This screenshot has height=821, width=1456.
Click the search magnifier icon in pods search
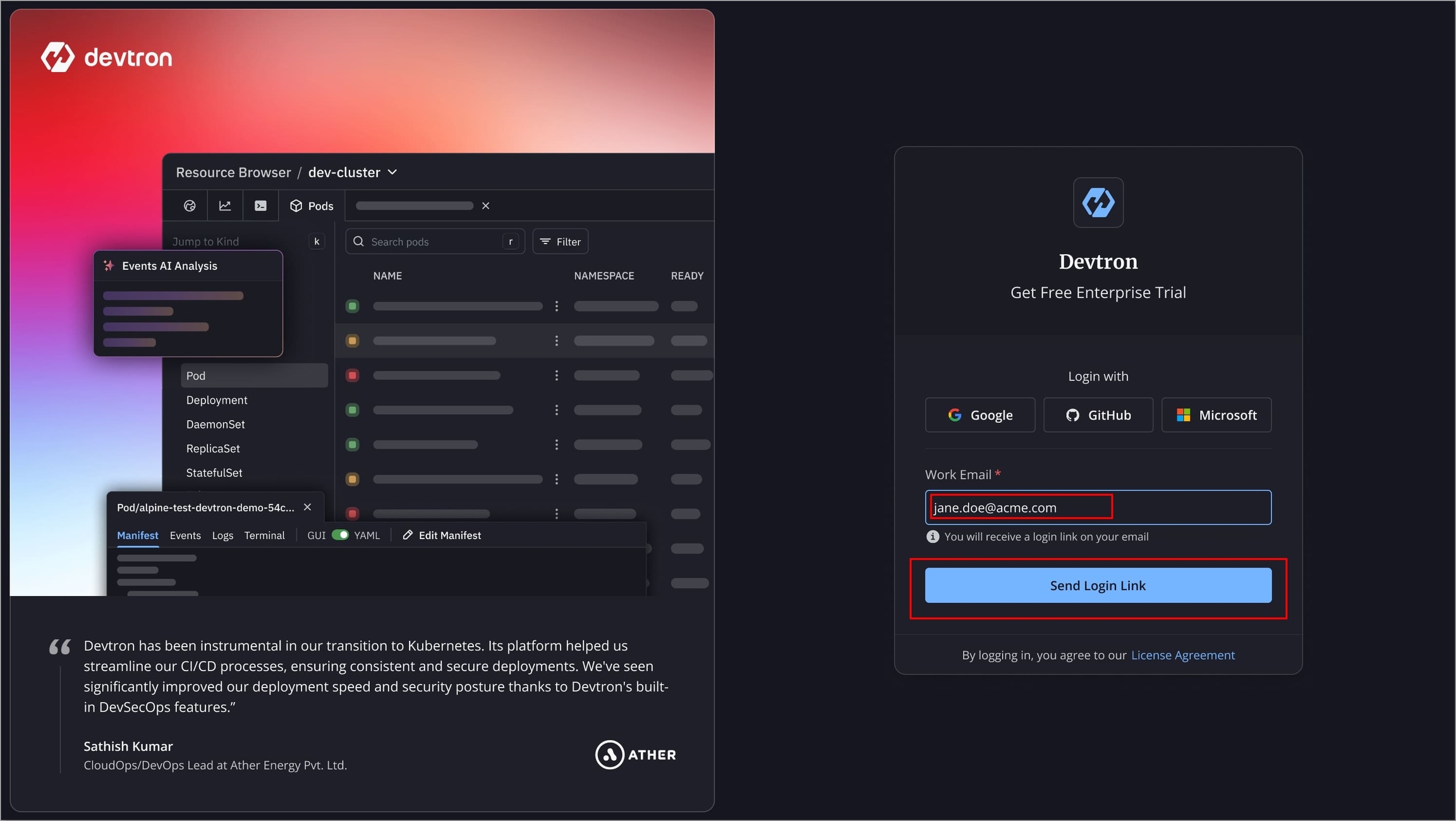click(358, 241)
